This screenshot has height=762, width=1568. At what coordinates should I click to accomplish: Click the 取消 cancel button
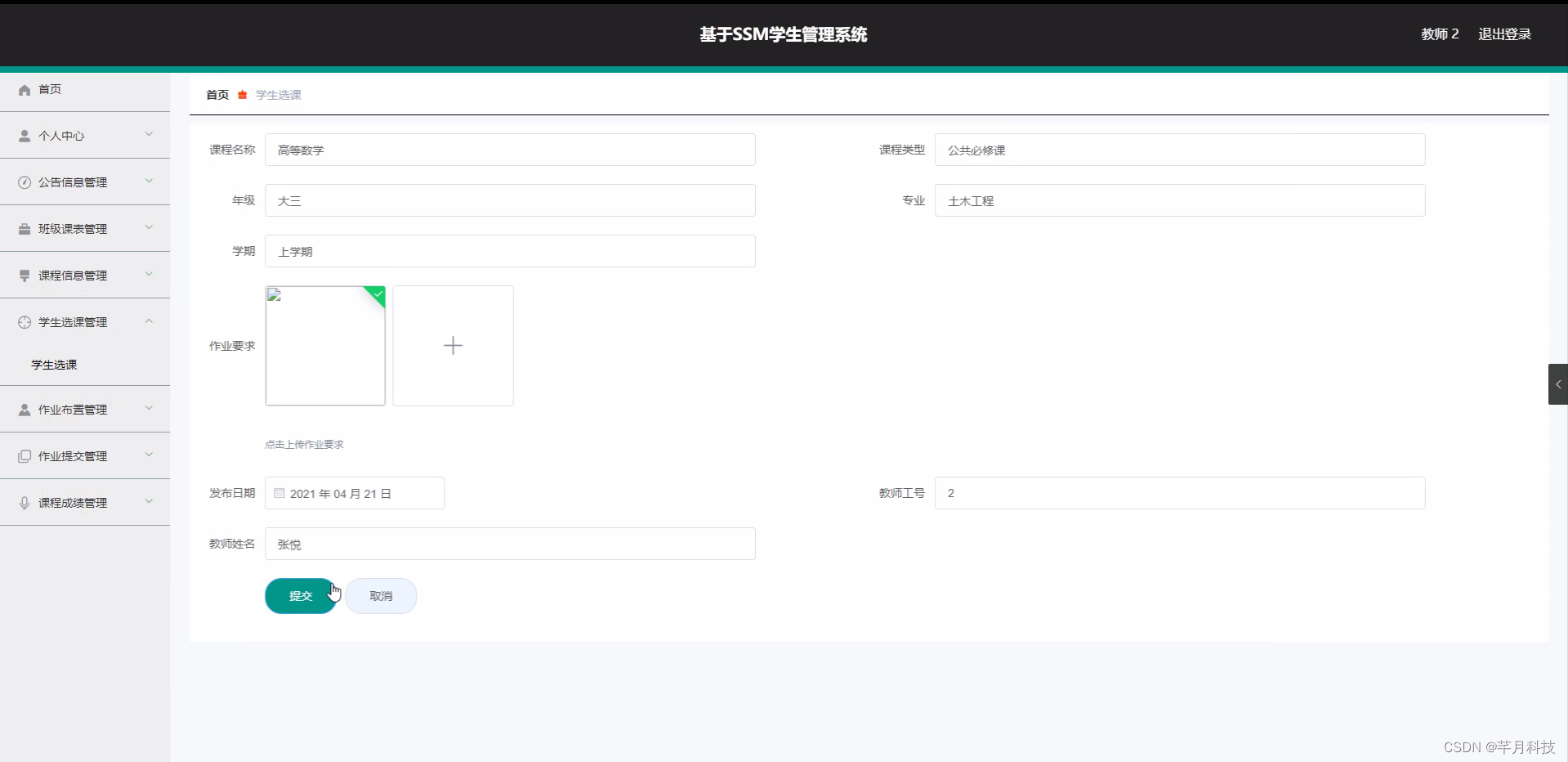[381, 596]
